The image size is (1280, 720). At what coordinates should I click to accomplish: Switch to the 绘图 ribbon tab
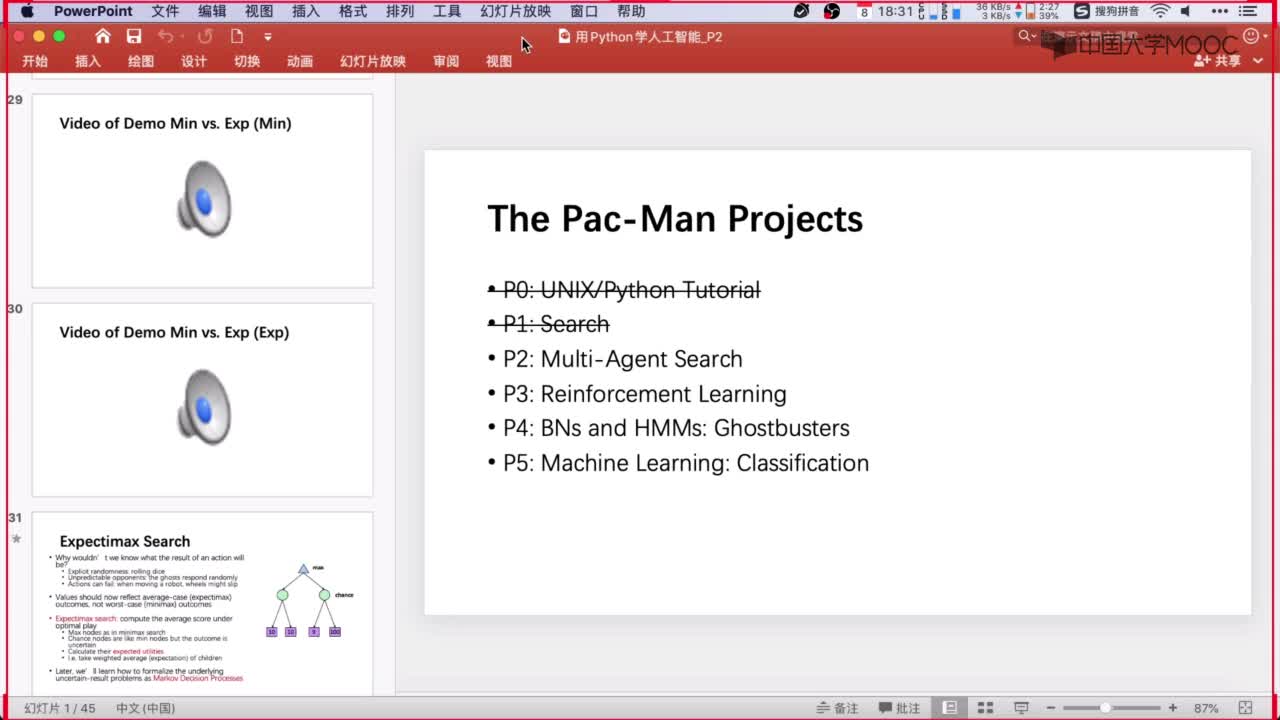[141, 61]
